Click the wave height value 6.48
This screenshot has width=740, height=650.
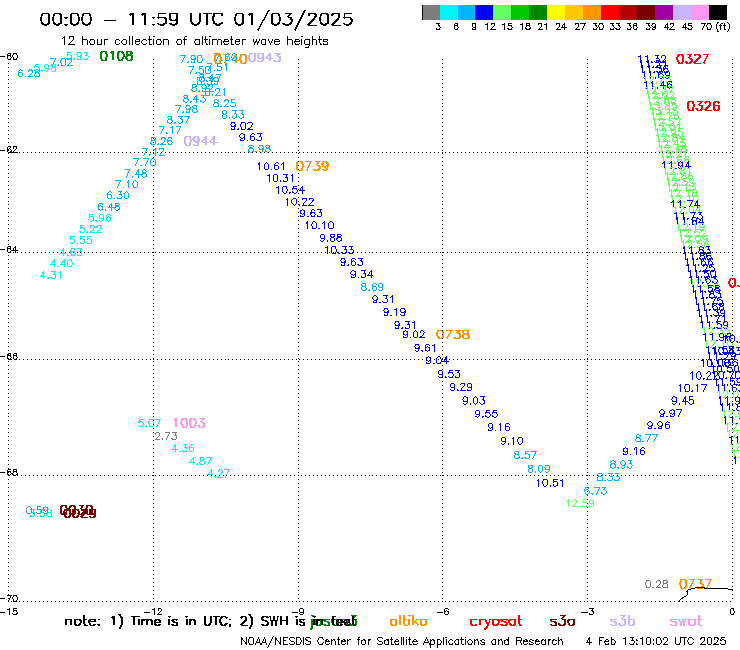tap(109, 207)
